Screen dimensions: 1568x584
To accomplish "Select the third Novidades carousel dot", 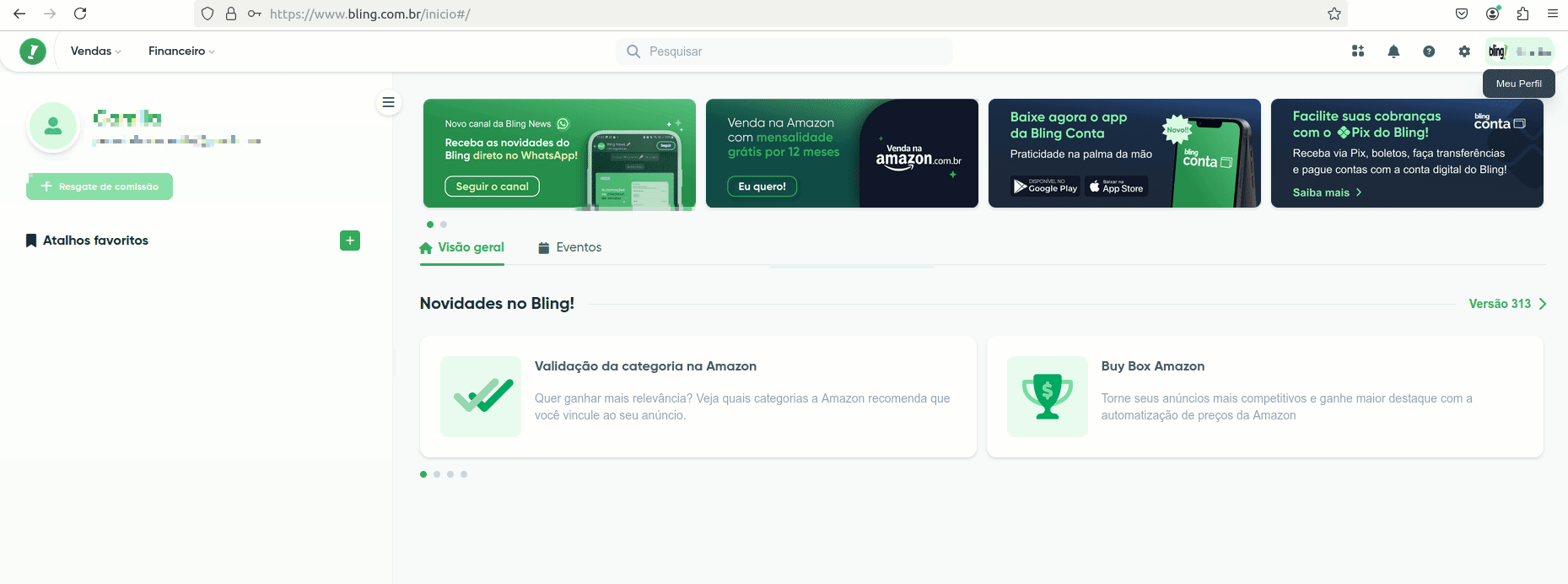I will coord(450,474).
